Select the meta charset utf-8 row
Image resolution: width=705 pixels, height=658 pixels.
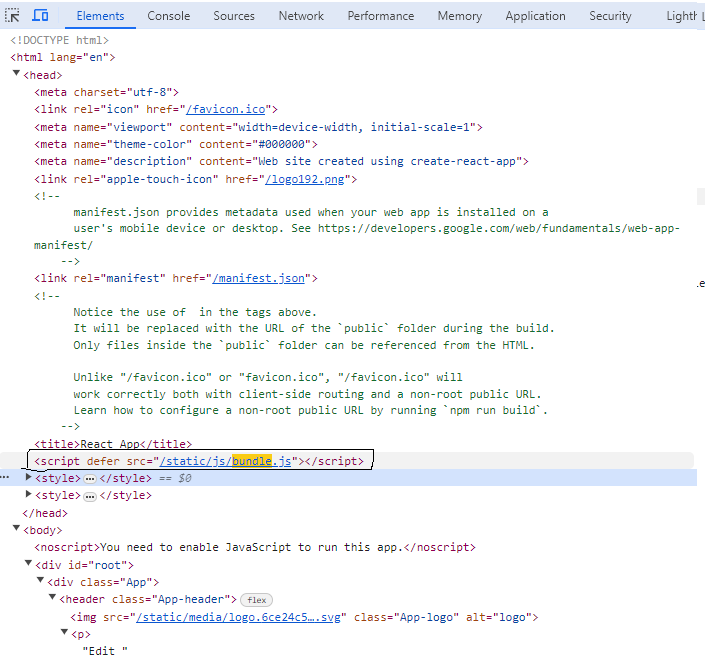[106, 92]
